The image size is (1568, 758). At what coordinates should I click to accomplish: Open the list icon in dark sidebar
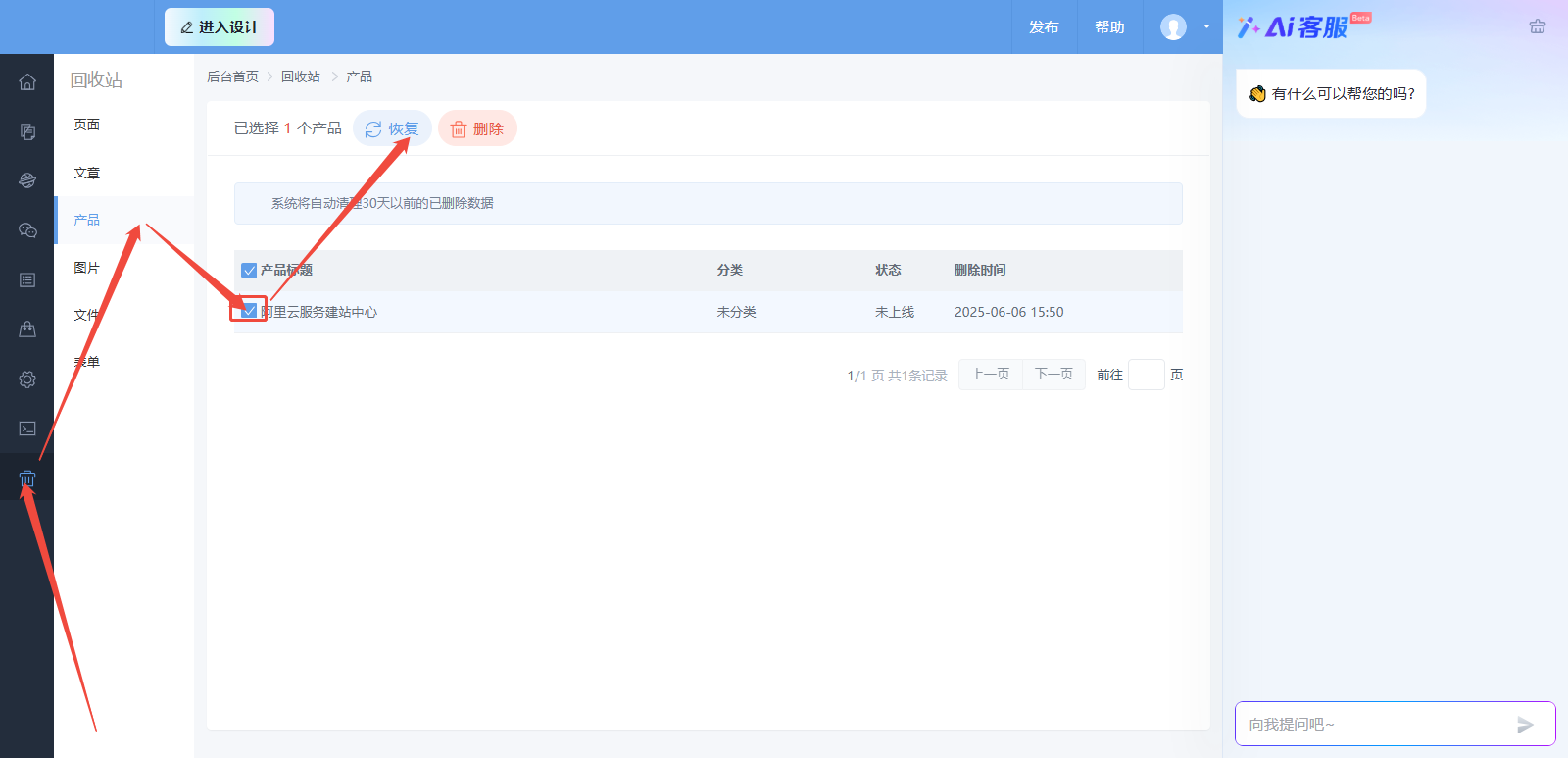(x=27, y=280)
